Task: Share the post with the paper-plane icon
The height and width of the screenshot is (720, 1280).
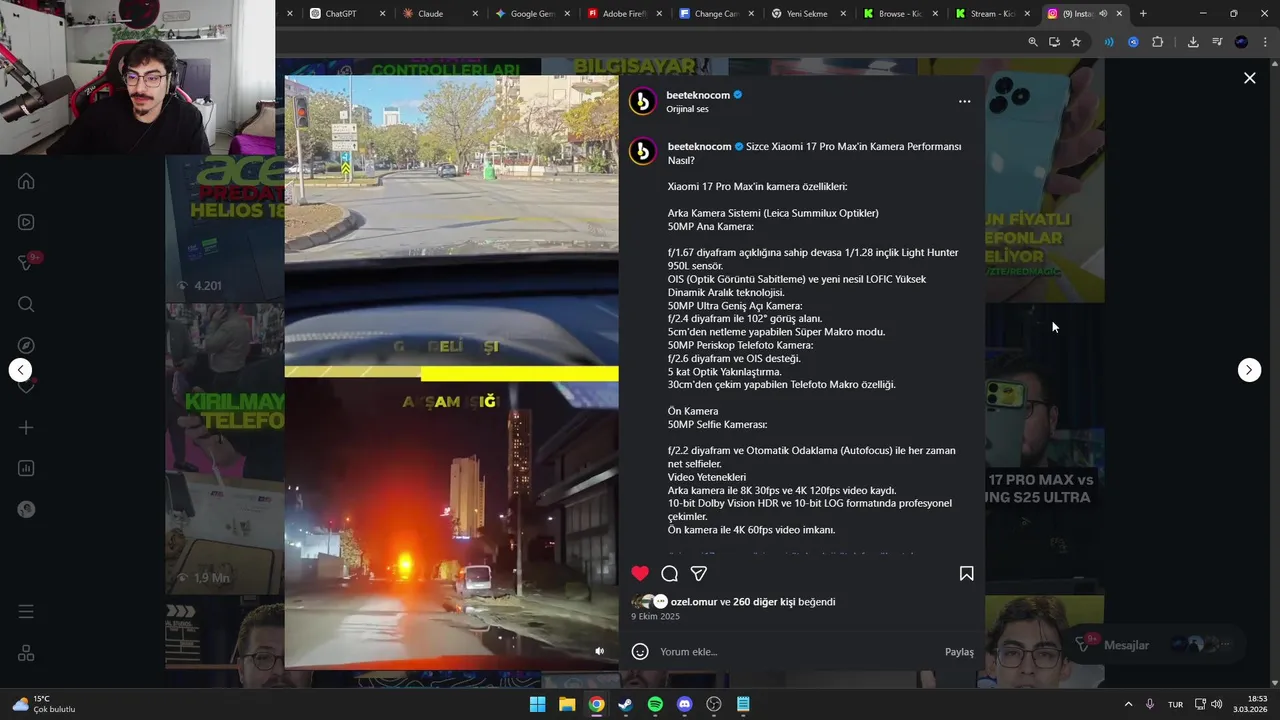Action: click(699, 573)
